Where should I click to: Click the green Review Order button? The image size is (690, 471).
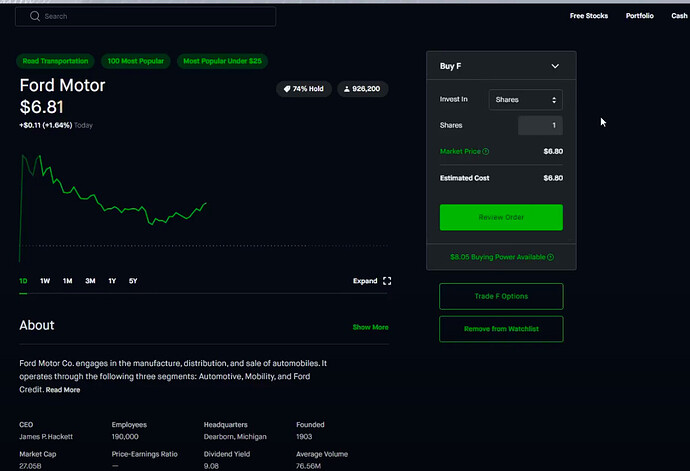[501, 217]
